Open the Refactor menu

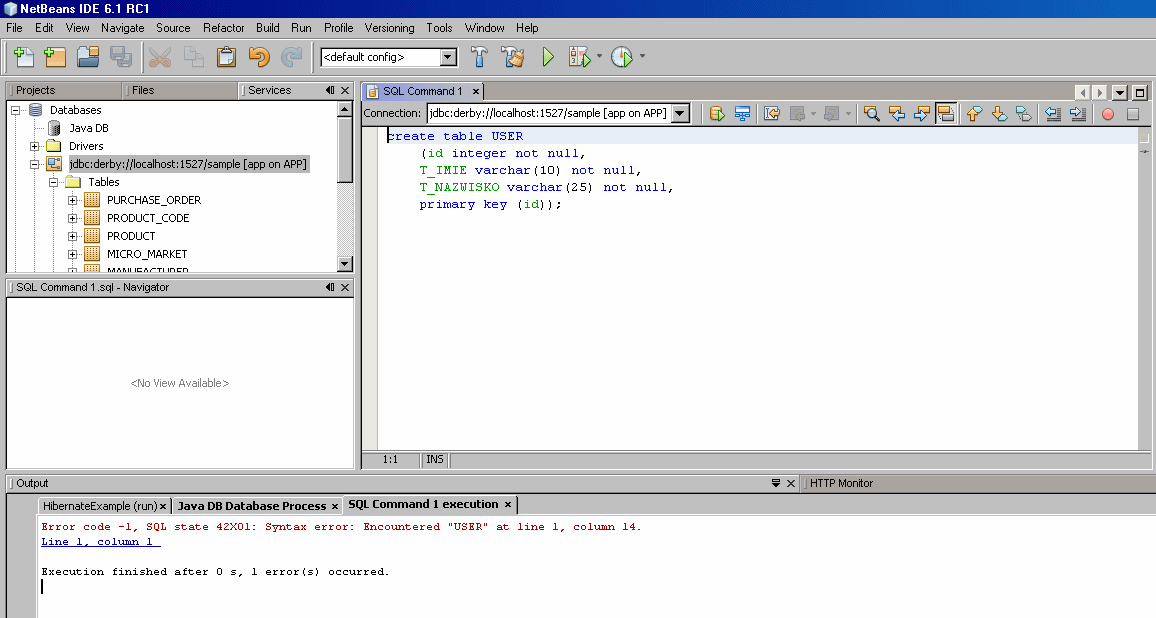point(223,28)
